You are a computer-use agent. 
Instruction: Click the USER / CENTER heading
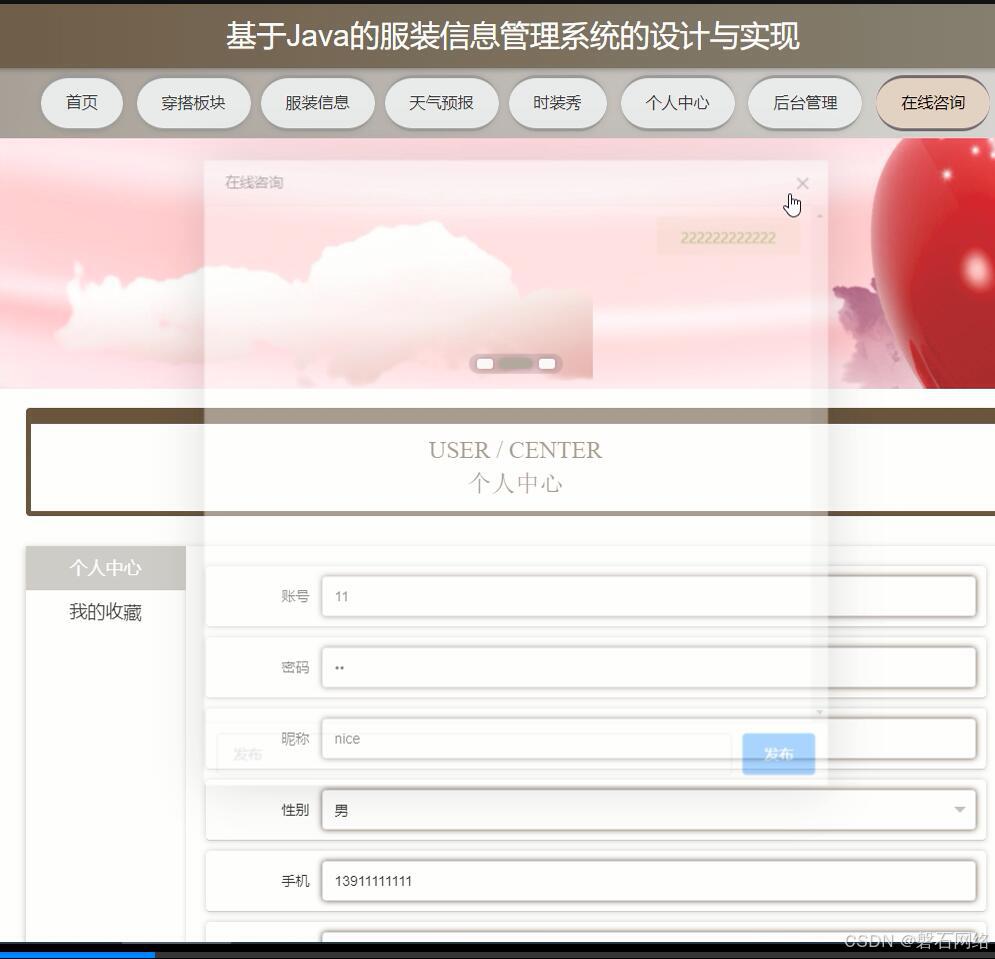(x=515, y=450)
